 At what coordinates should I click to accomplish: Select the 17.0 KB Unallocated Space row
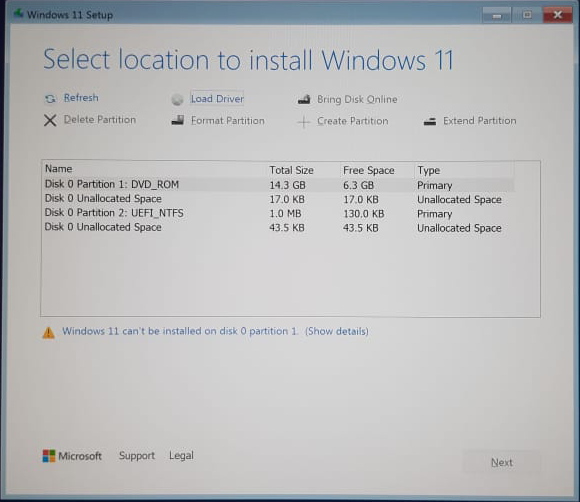point(279,199)
